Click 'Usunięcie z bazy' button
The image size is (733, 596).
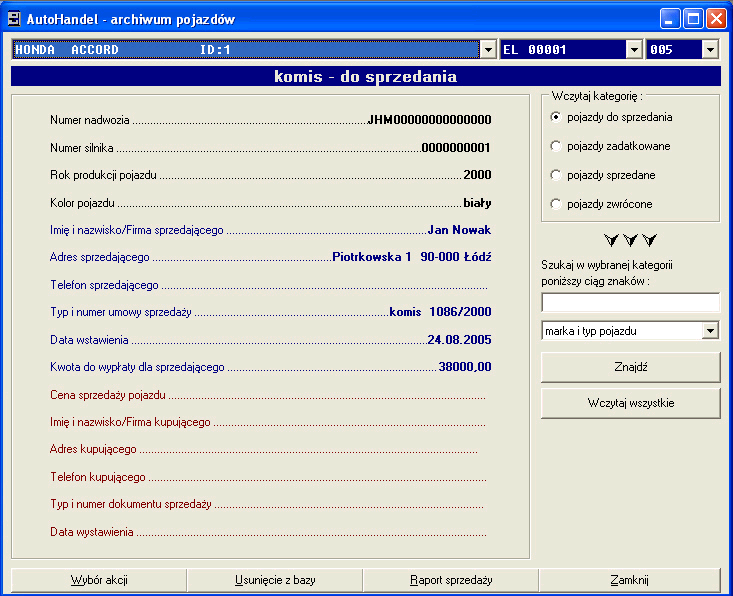click(275, 580)
